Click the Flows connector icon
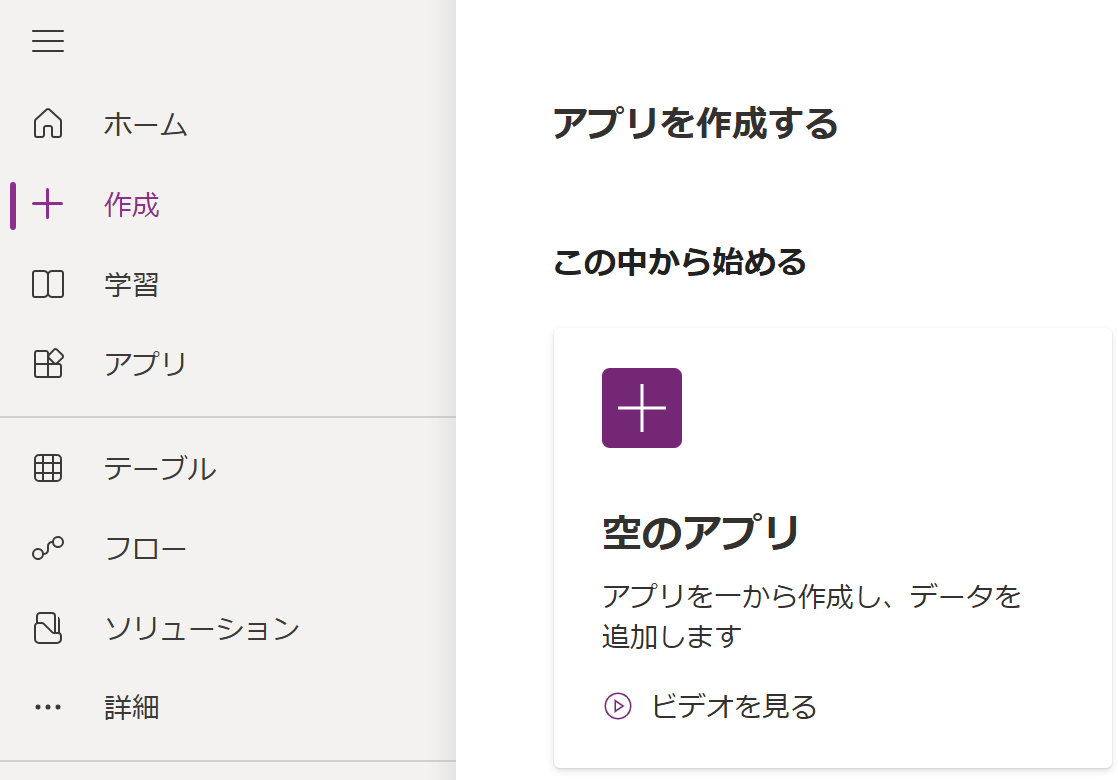Viewport: 1118px width, 780px height. pos(48,548)
